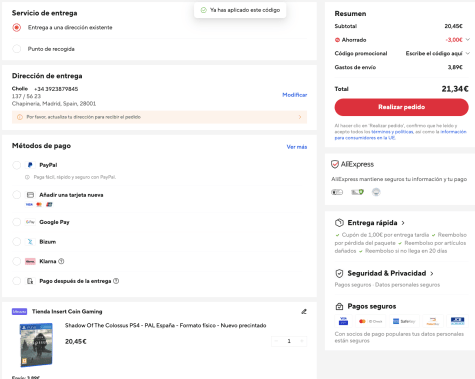The width and height of the screenshot is (475, 379).
Task: Open Tienda Insert Coin Gaming store name
Action: (x=67, y=312)
